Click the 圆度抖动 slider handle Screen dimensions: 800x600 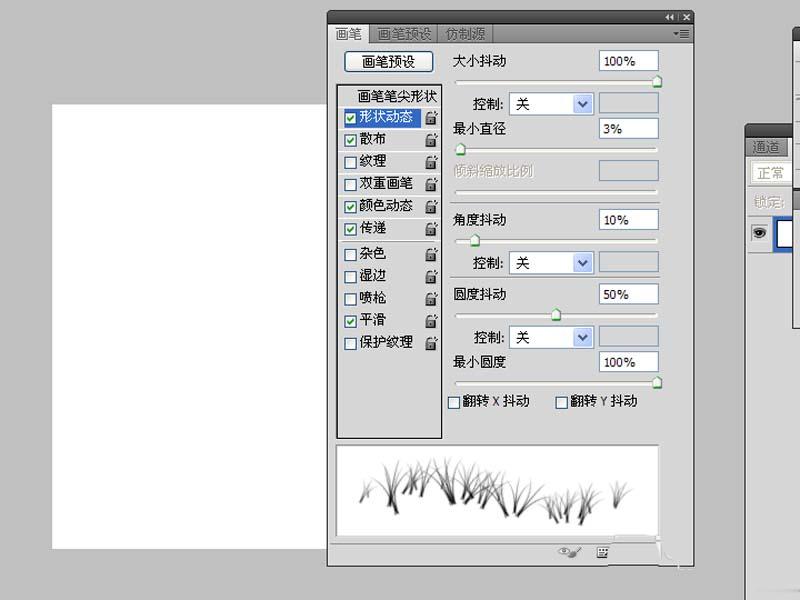click(x=556, y=315)
